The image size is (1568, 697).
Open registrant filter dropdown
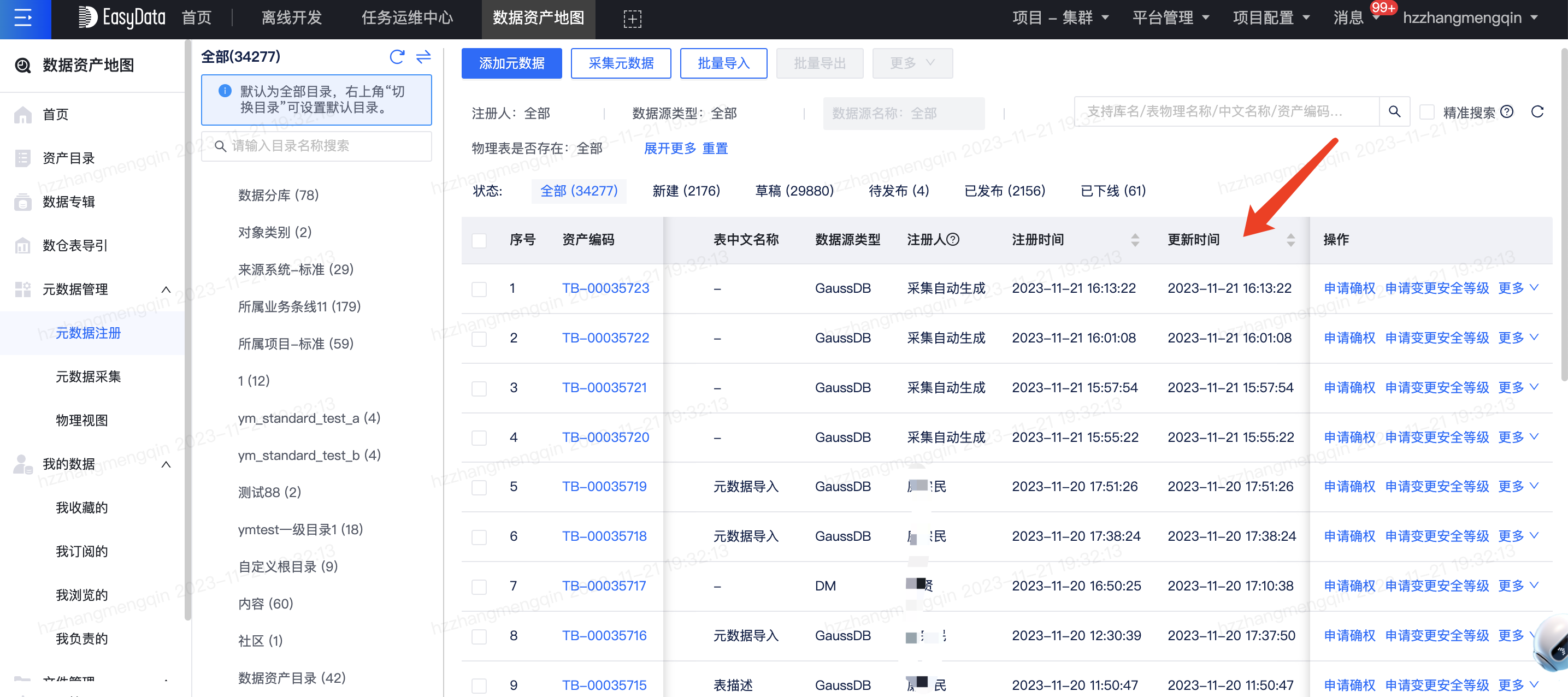(511, 113)
